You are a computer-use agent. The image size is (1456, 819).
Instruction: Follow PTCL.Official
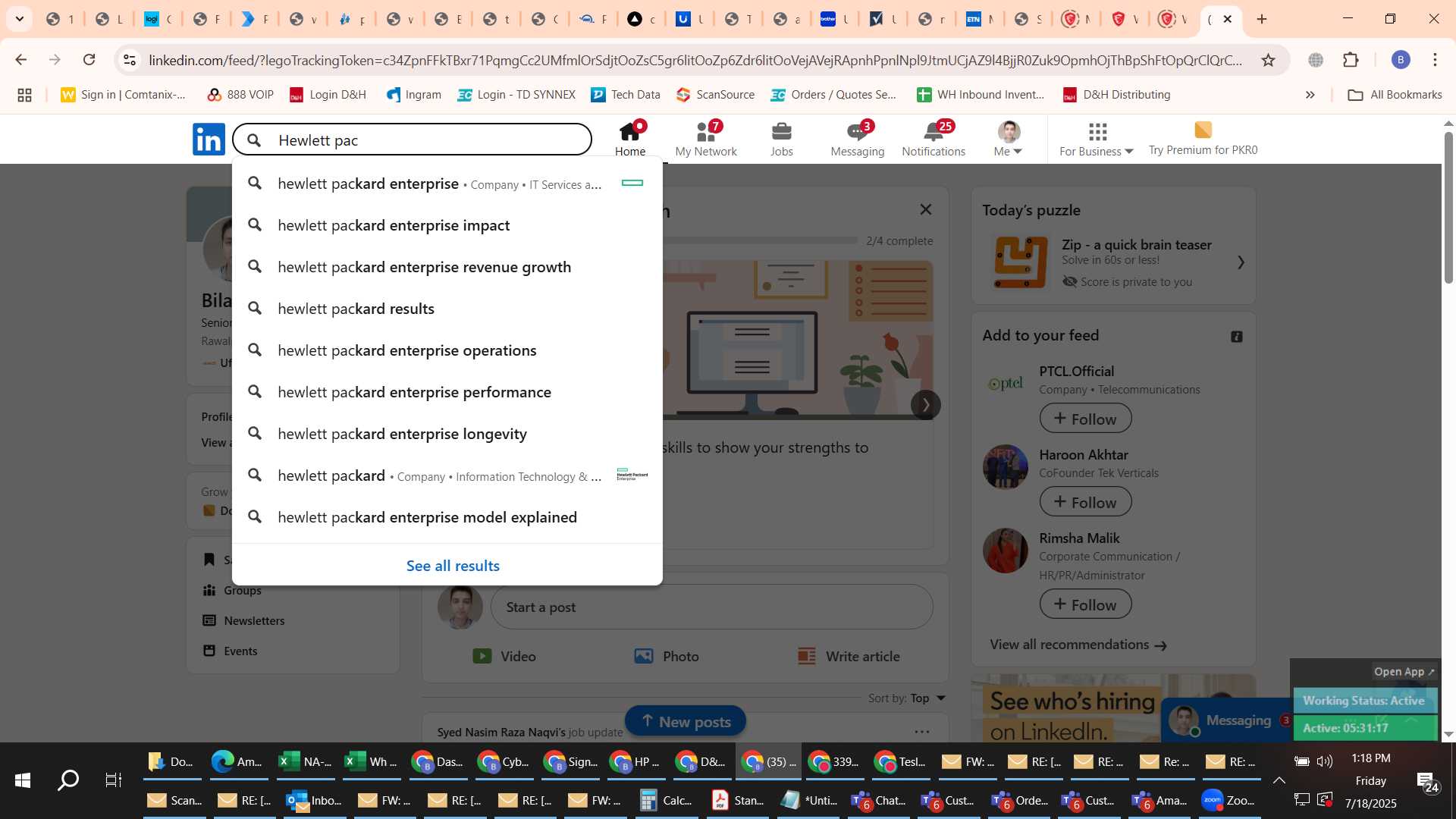[1085, 419]
